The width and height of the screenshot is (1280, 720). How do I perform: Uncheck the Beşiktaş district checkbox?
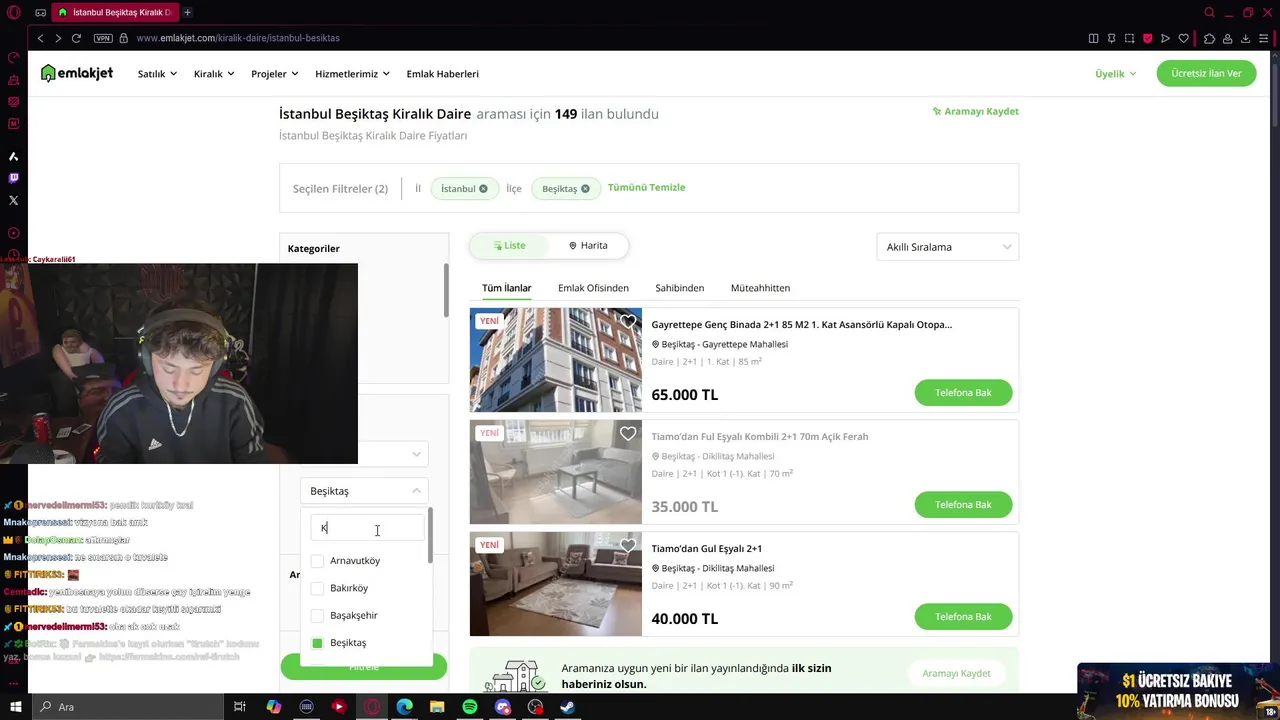[317, 643]
